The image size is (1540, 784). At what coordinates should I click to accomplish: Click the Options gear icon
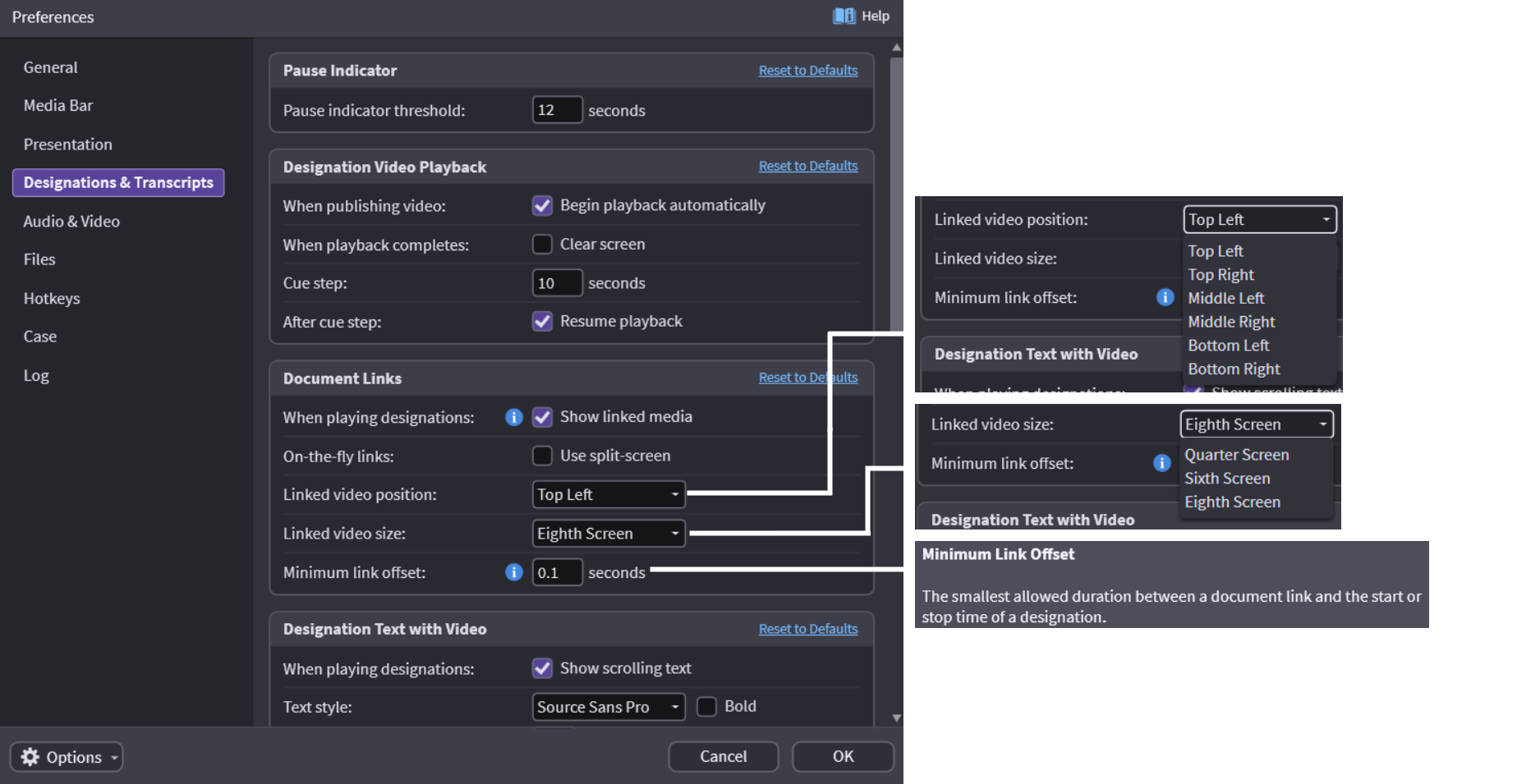tap(30, 757)
